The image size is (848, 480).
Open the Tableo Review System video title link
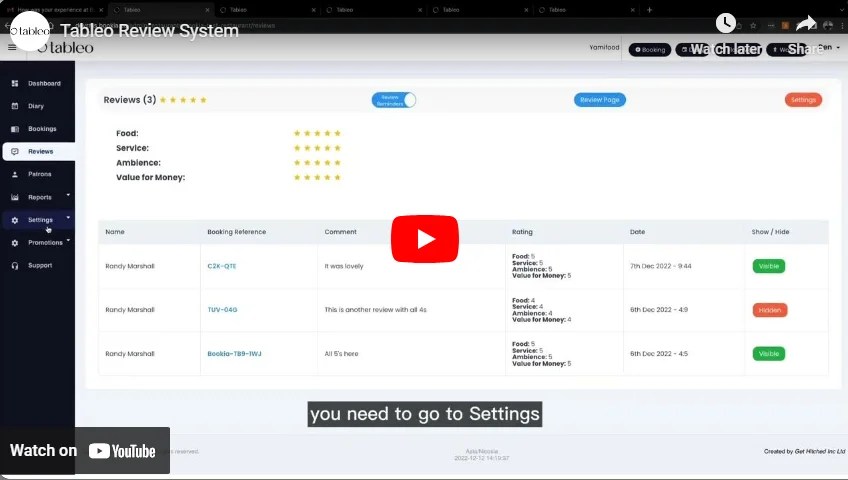pyautogui.click(x=149, y=31)
